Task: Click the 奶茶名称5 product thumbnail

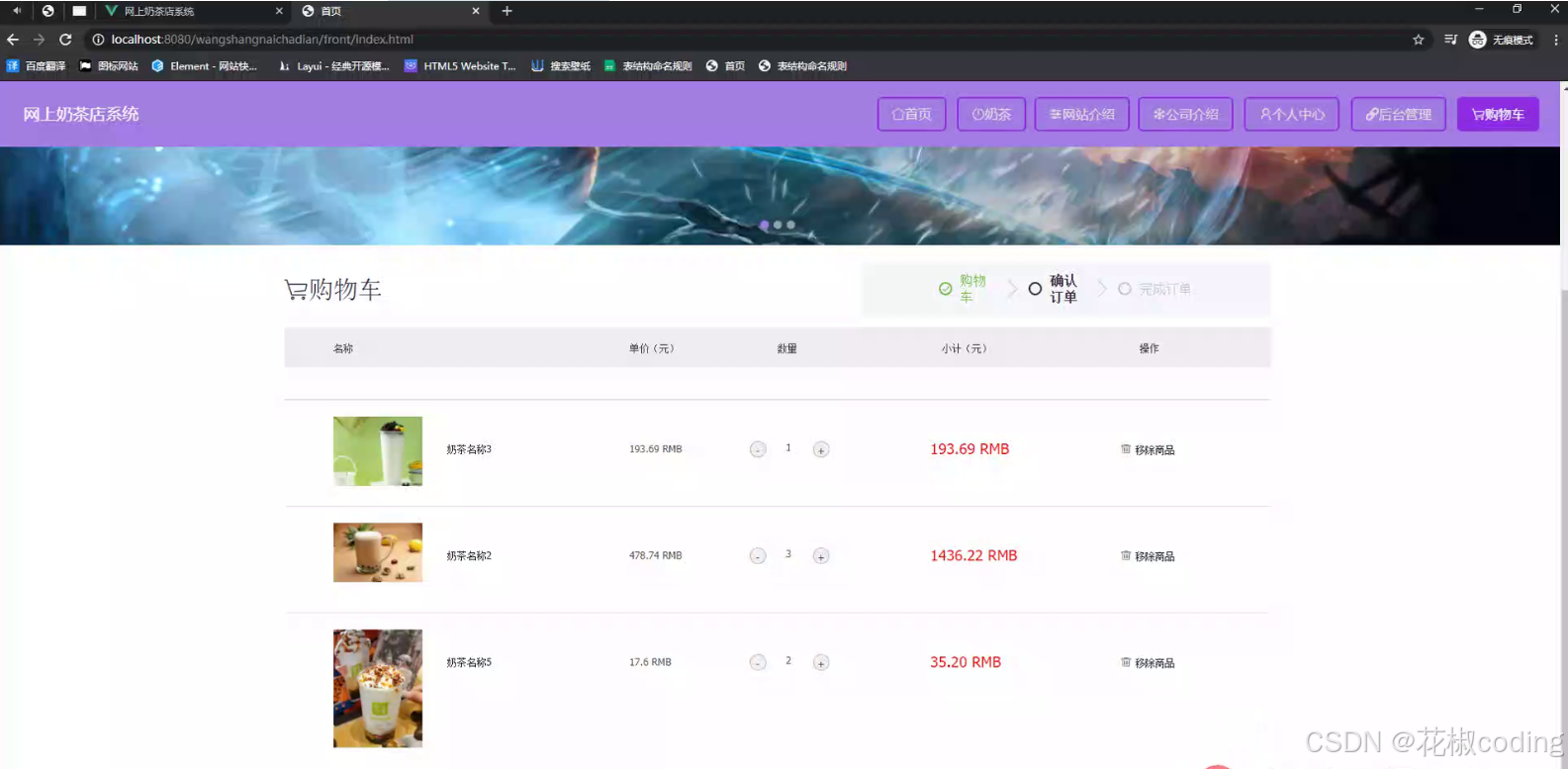Action: coord(378,688)
